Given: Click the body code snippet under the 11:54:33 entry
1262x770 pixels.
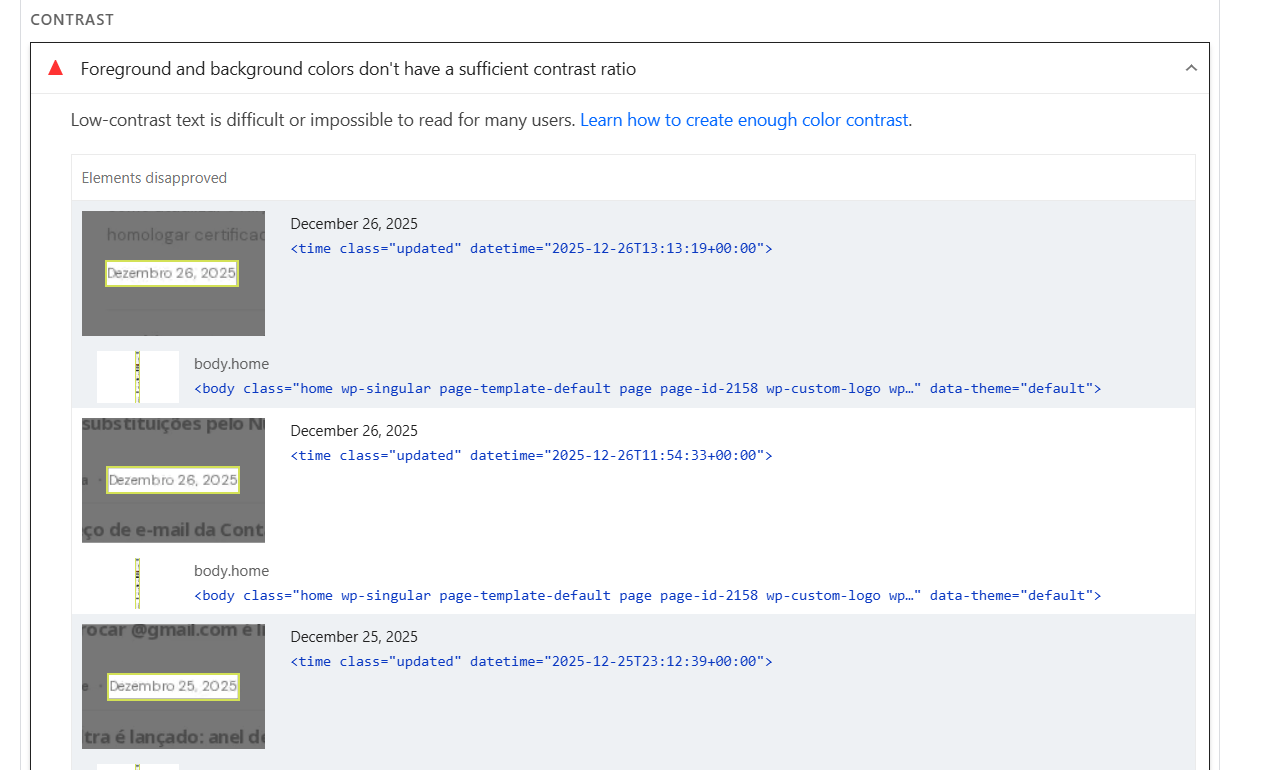Looking at the screenshot, I should [x=647, y=595].
